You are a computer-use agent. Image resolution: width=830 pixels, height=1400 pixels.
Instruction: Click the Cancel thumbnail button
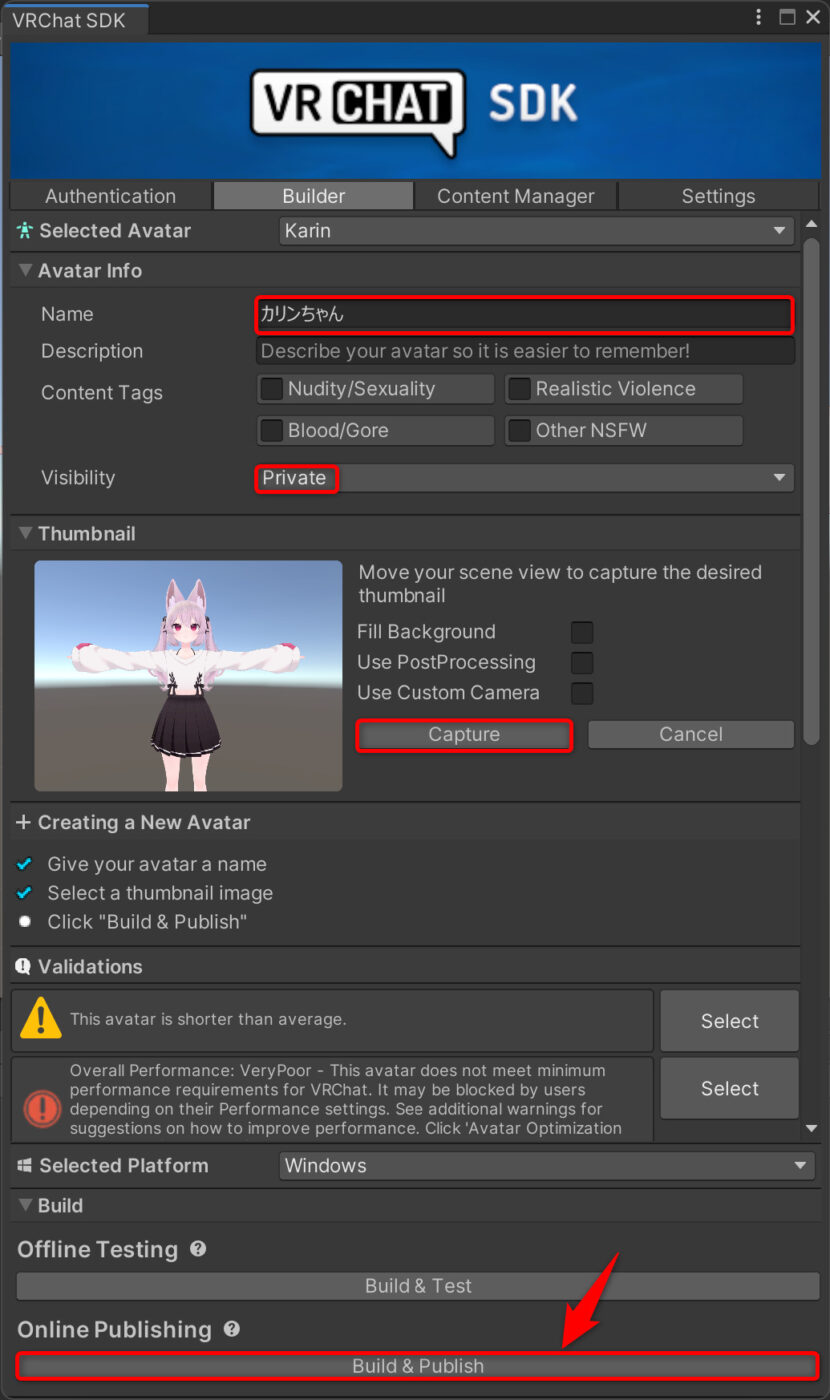691,735
